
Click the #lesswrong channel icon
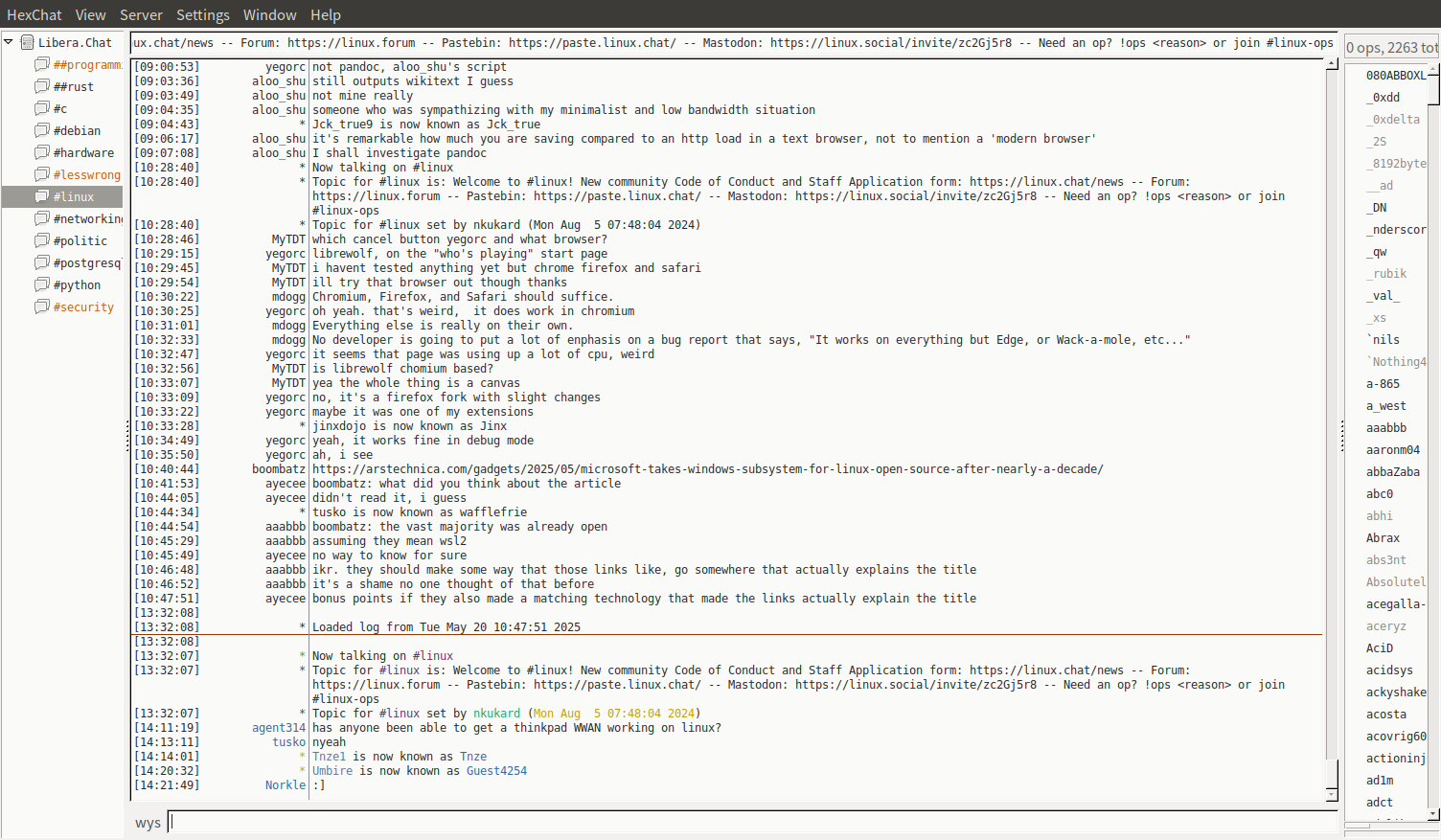(42, 174)
